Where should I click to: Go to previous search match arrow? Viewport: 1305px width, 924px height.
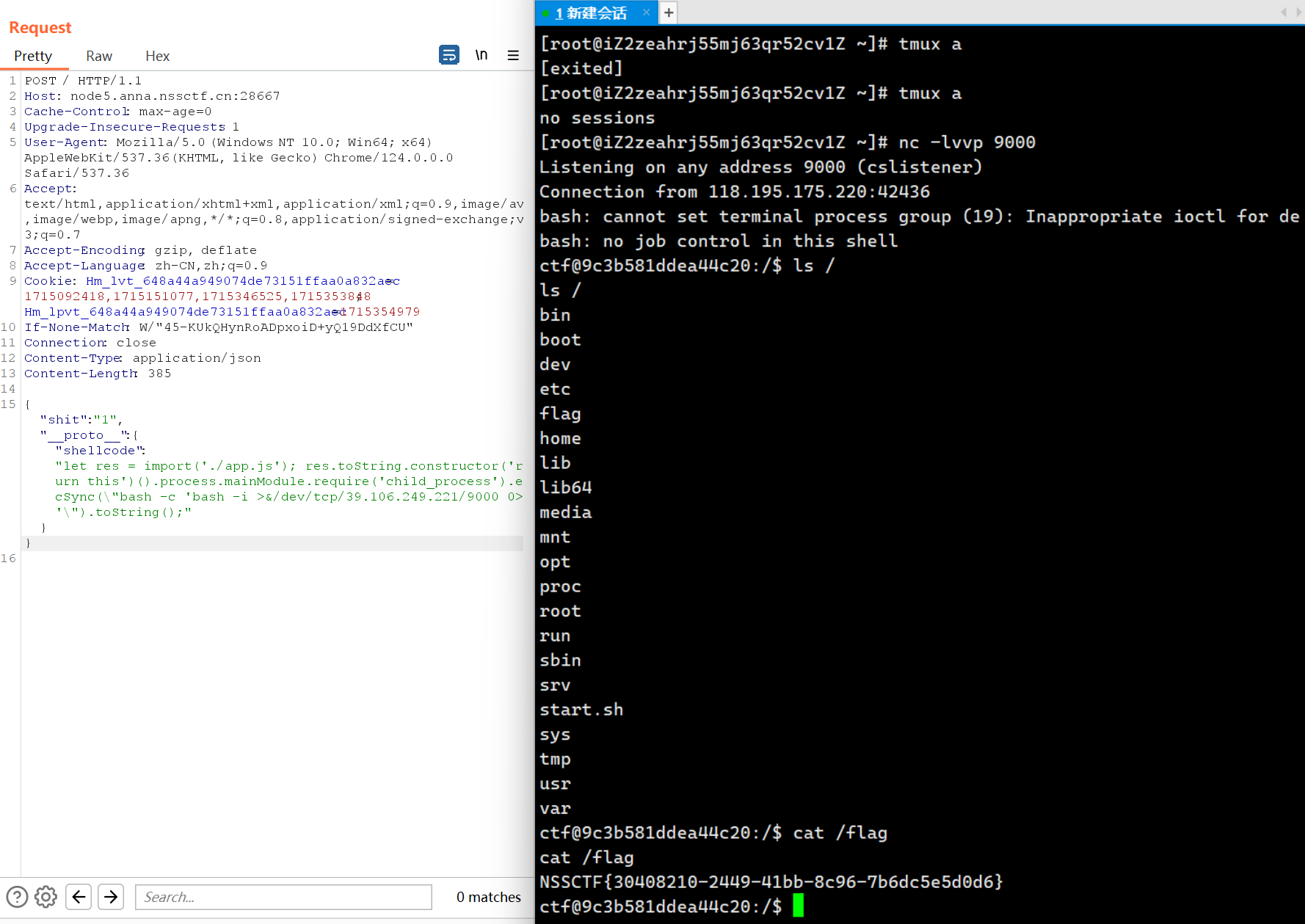point(79,897)
